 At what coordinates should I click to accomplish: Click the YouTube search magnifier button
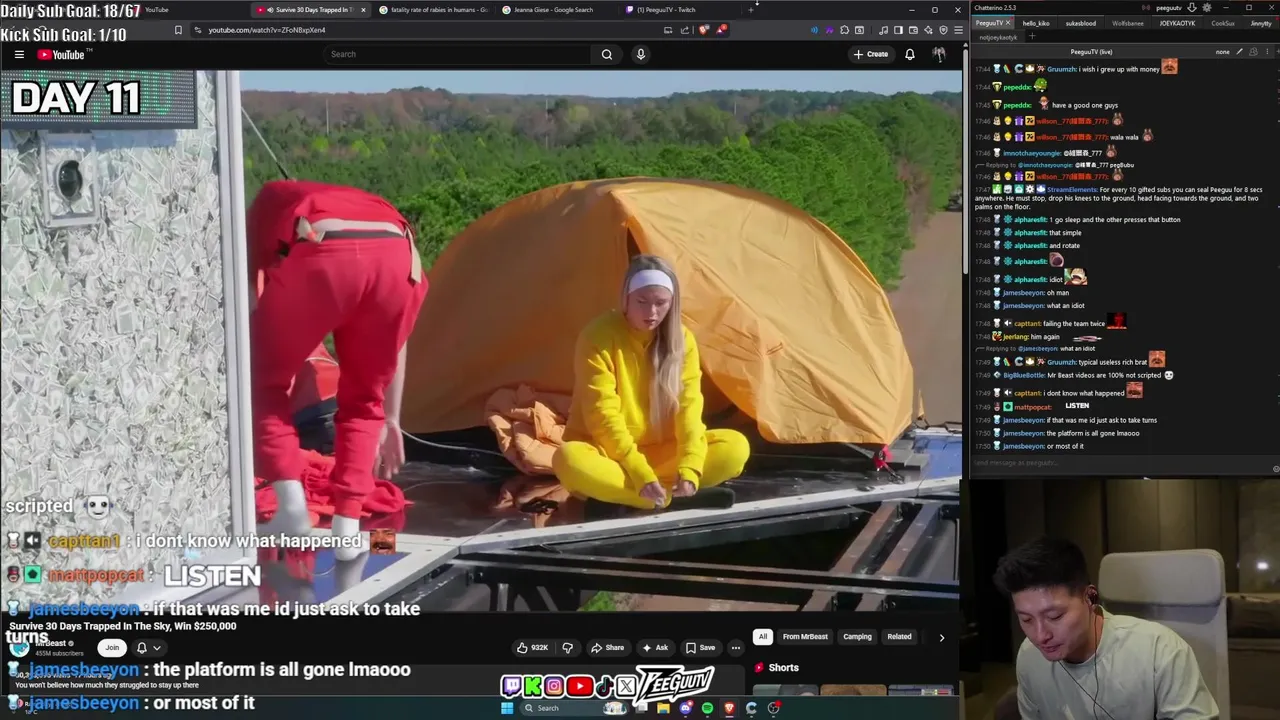[x=606, y=54]
